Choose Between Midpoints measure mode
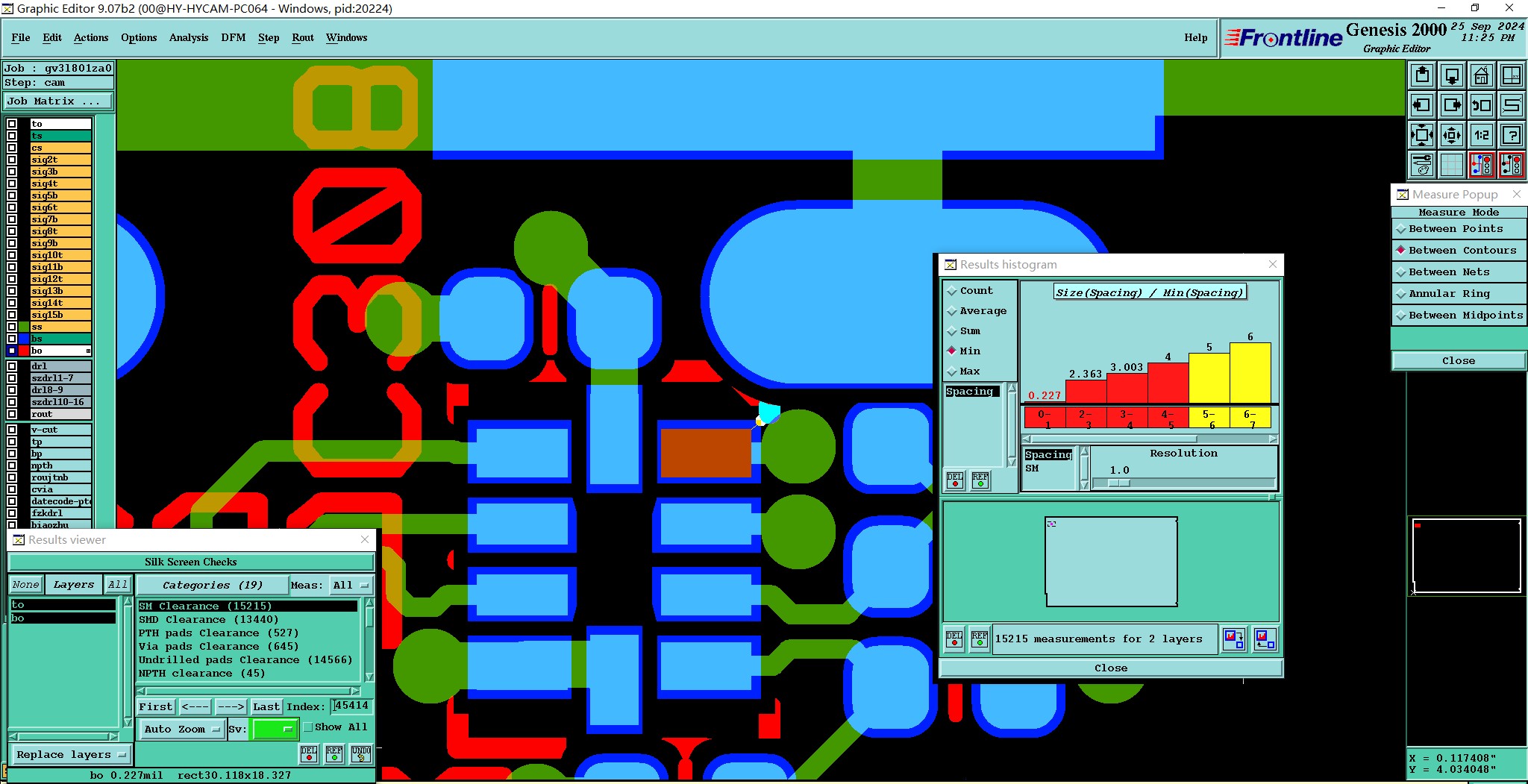This screenshot has width=1528, height=784. 1459,316
